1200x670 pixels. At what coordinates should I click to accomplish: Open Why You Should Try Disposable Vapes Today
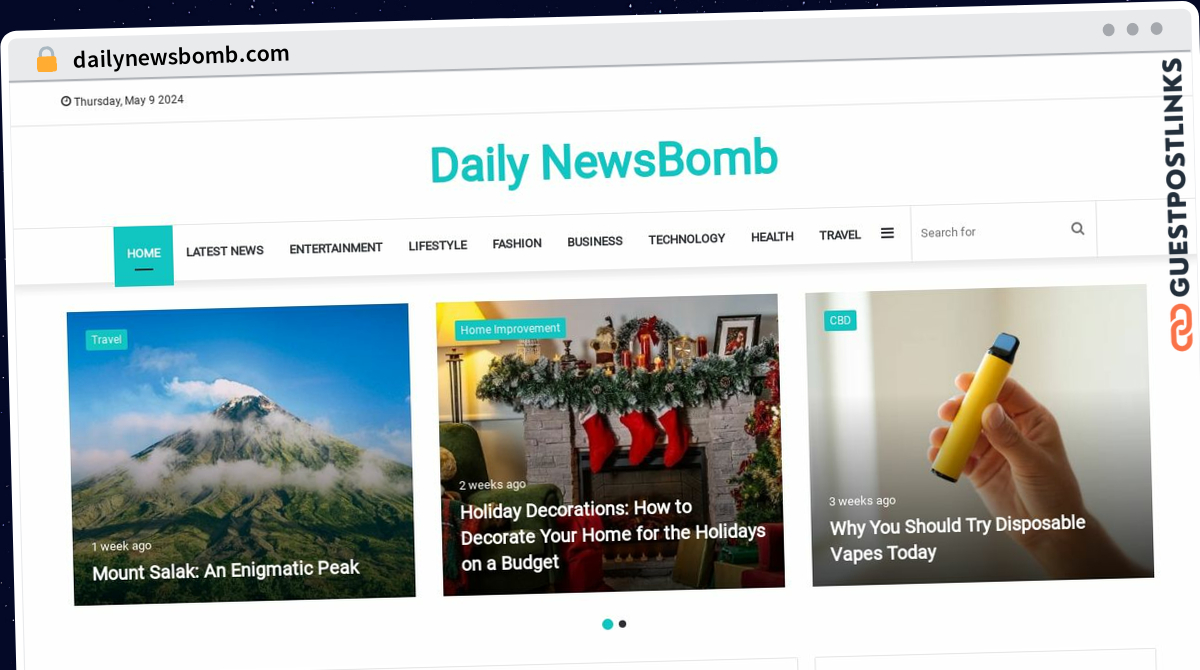(x=957, y=538)
